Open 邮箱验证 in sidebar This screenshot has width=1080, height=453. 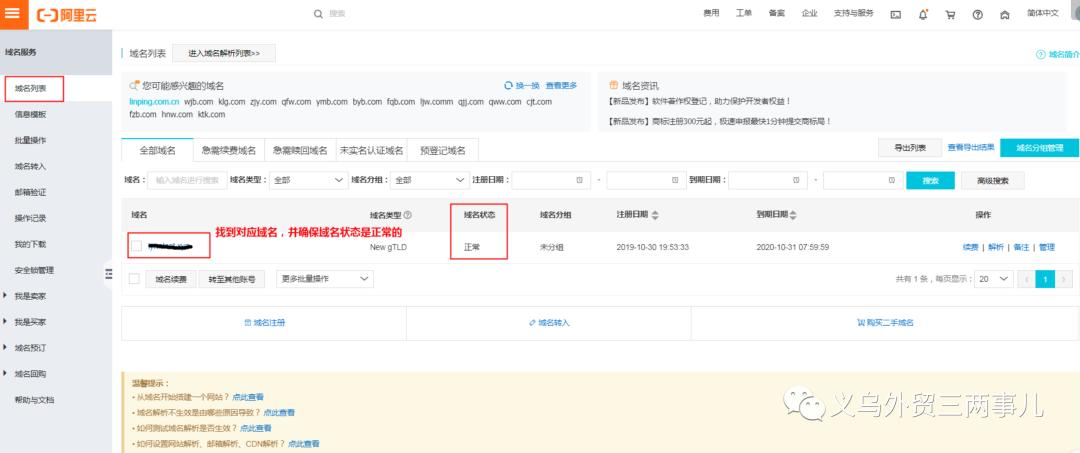pyautogui.click(x=30, y=192)
